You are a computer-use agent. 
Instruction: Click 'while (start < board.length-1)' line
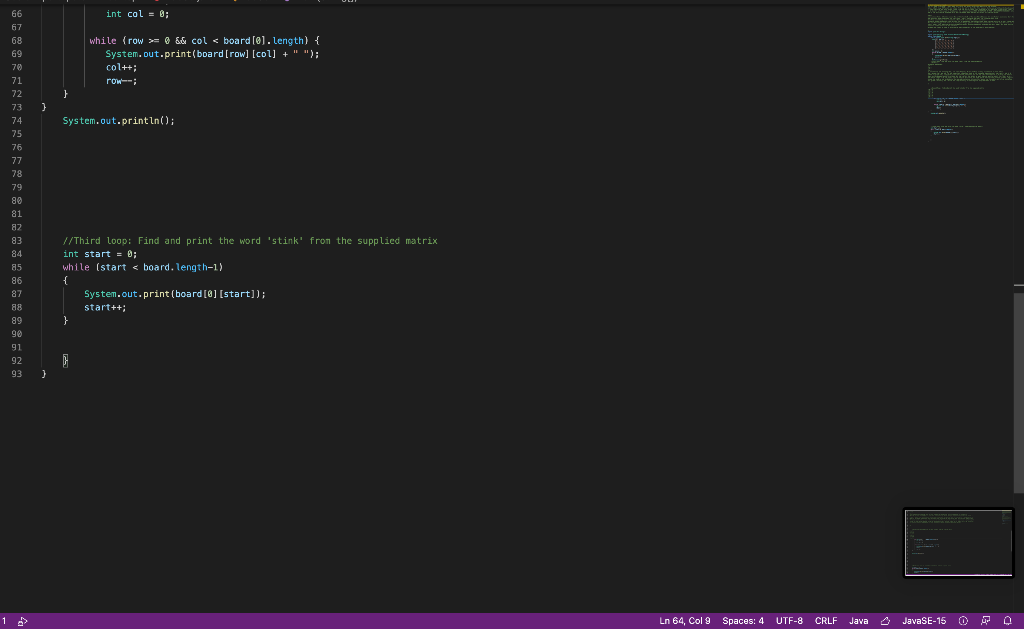(143, 268)
